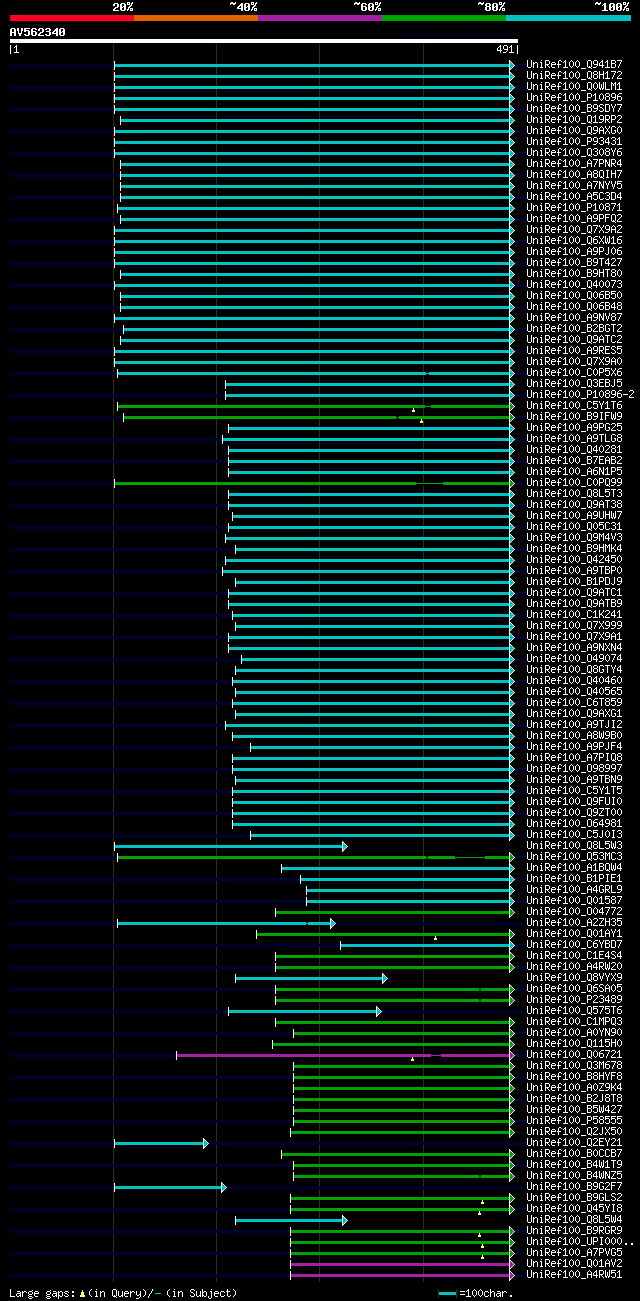
Task: Select the UniRef100_Q40281 label
Action: (x=574, y=449)
